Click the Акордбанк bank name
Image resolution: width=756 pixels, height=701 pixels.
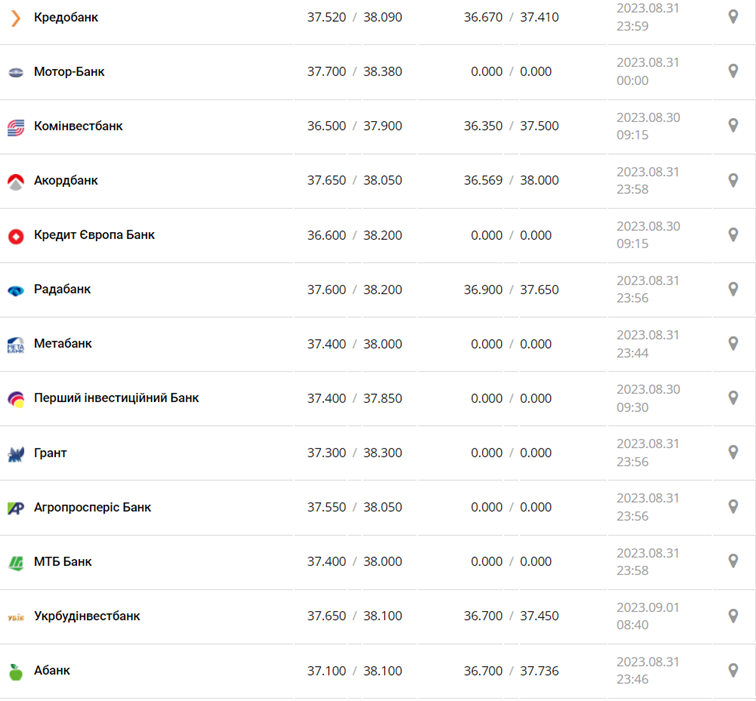(x=66, y=181)
